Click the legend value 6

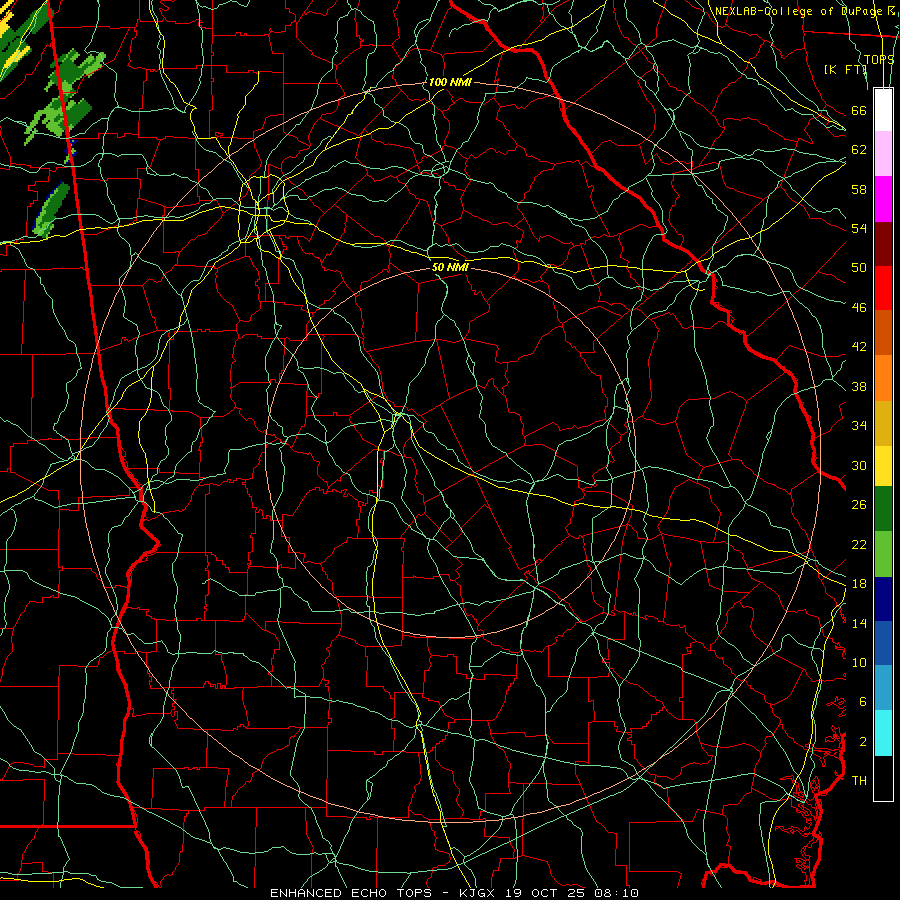point(863,702)
